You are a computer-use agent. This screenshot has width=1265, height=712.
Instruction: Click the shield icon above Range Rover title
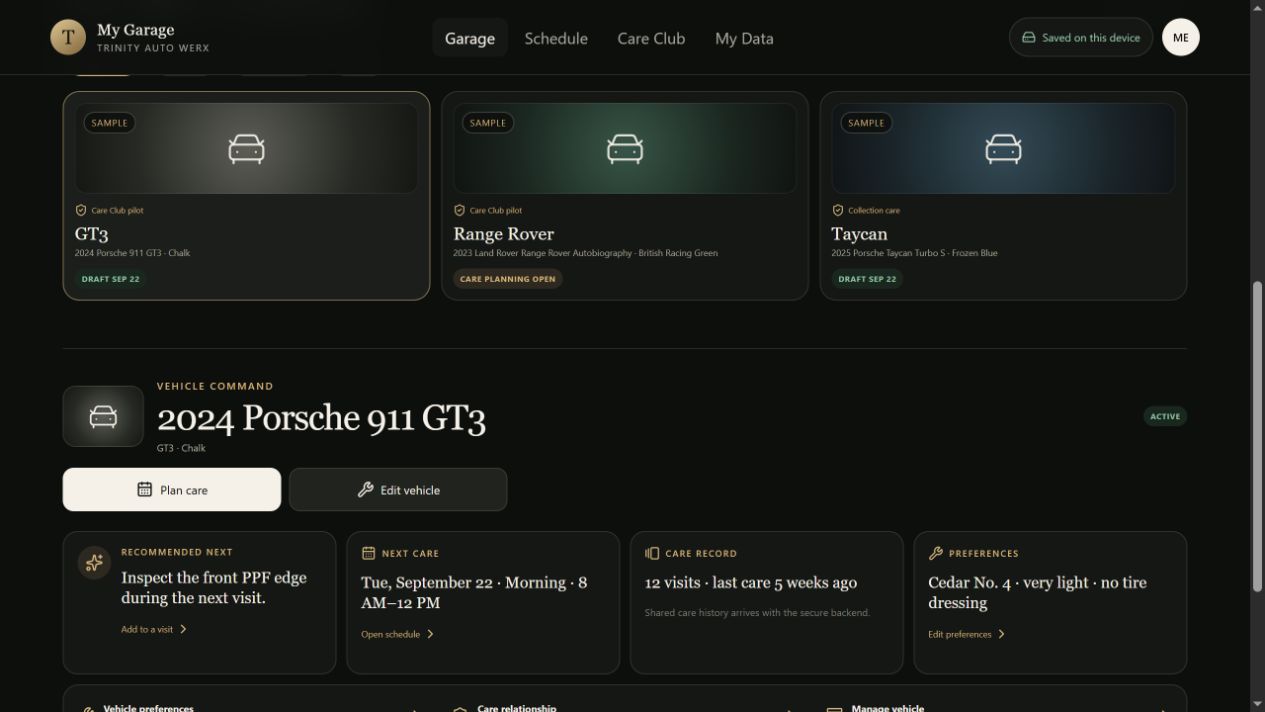point(459,210)
